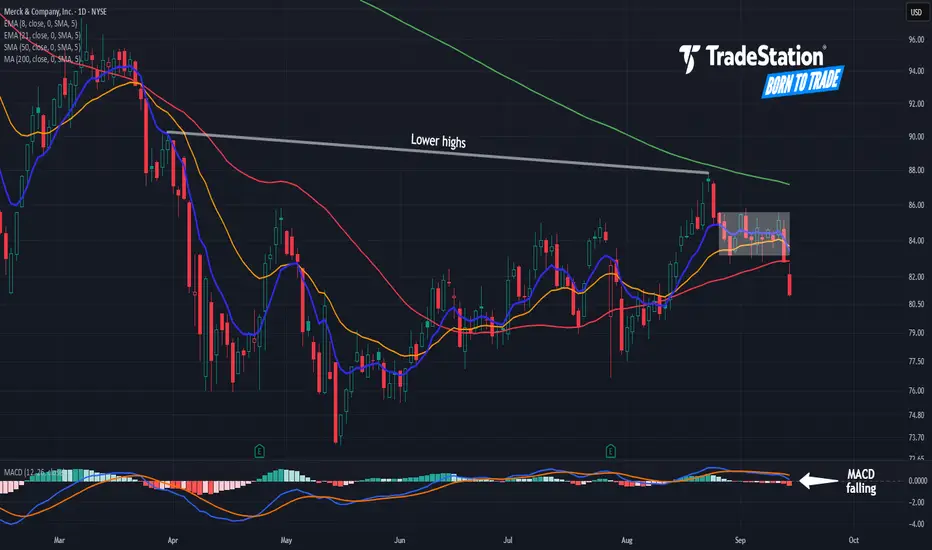
Task: Click the 82.00 price axis label
Action: tap(916, 277)
